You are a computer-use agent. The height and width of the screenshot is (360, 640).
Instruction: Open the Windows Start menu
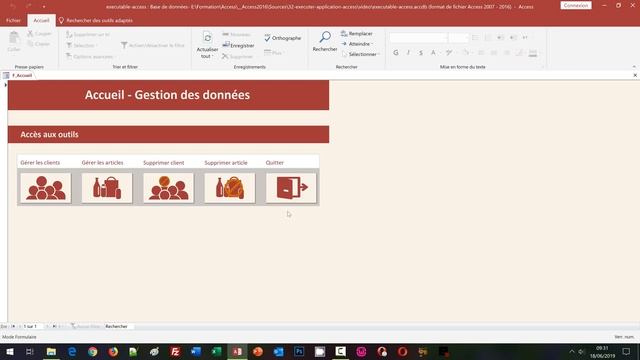[x=9, y=351]
